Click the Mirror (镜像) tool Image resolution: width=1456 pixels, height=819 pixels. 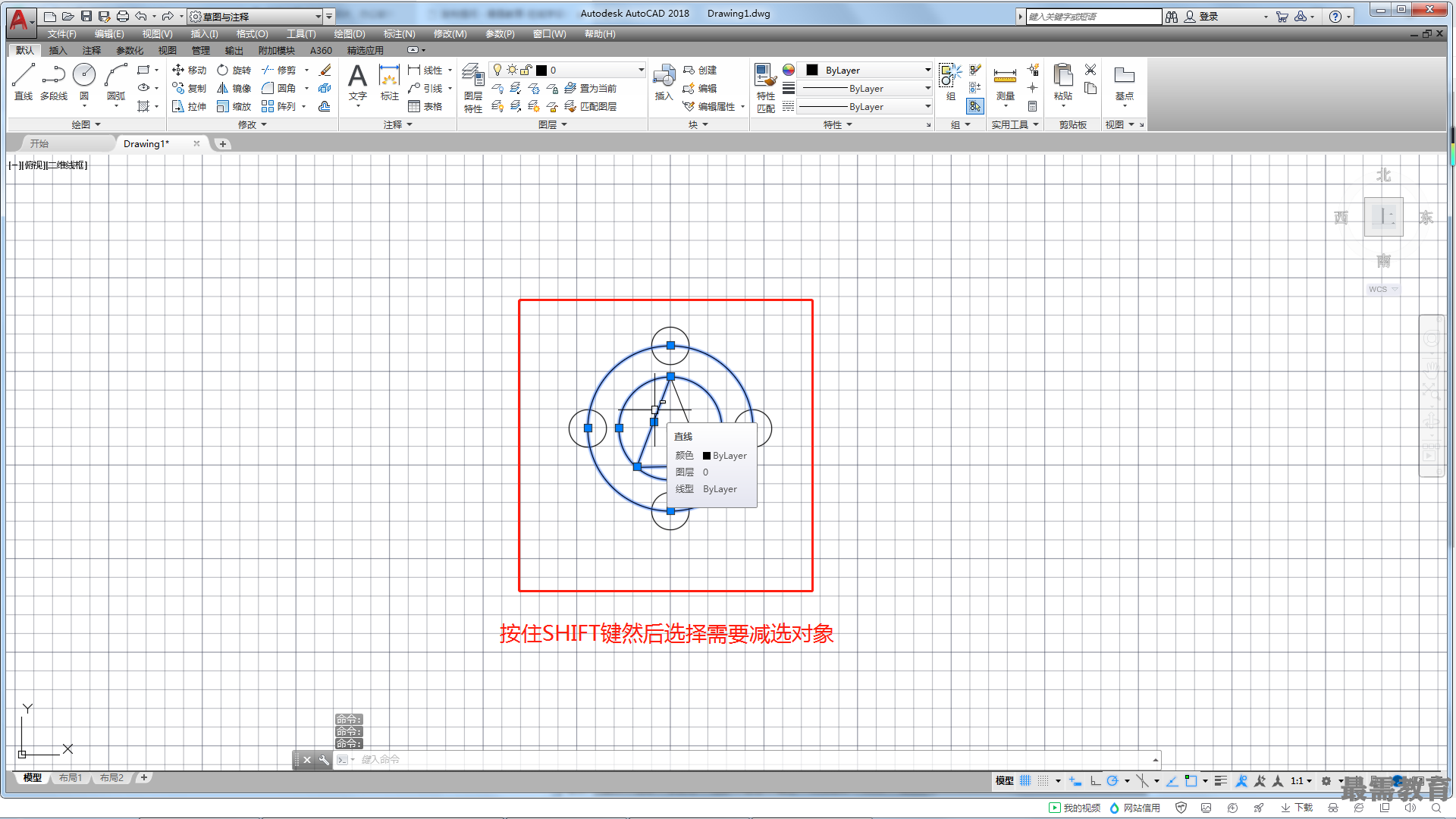[x=234, y=88]
